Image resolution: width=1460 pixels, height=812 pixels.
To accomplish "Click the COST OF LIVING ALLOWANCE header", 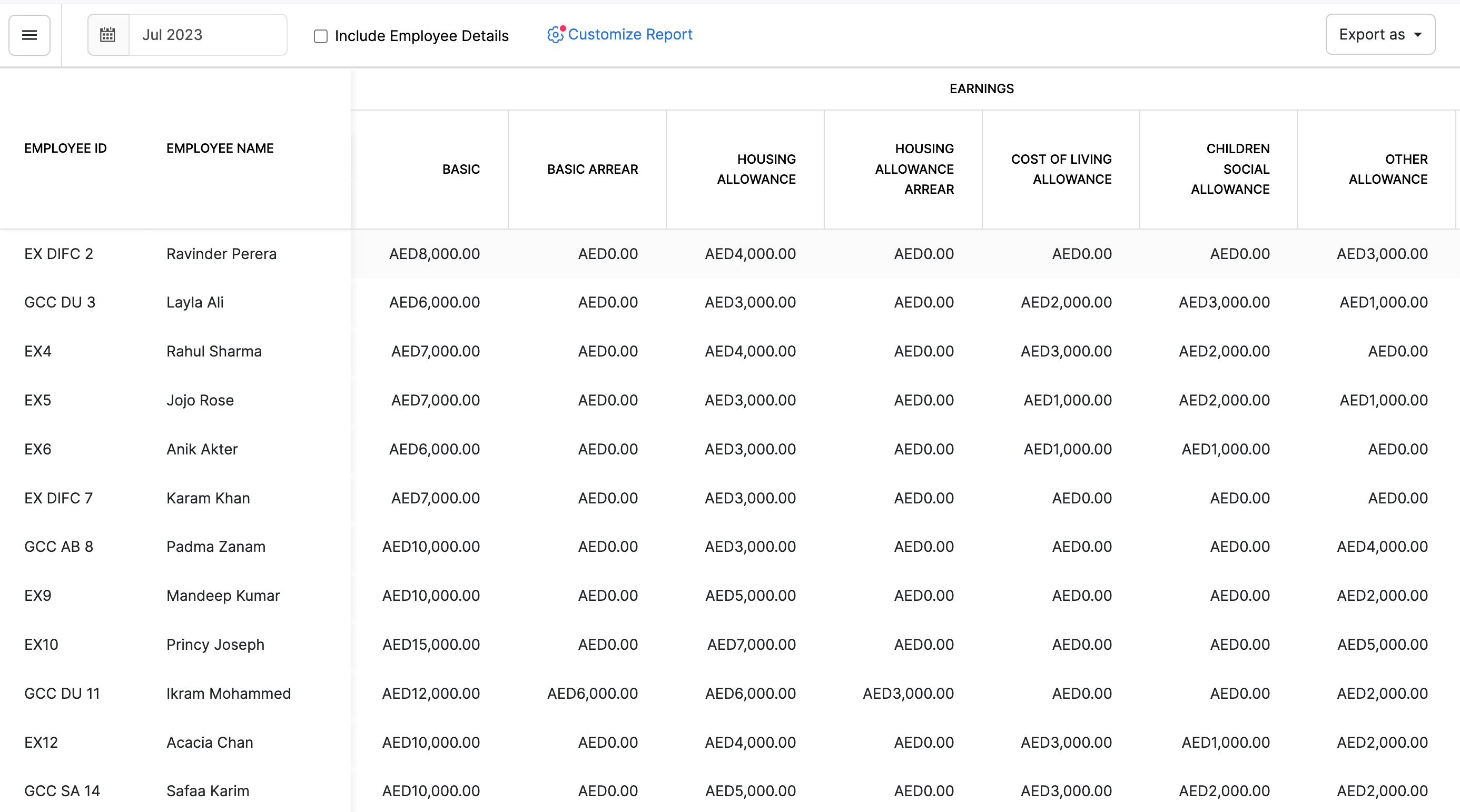I will pyautogui.click(x=1061, y=170).
